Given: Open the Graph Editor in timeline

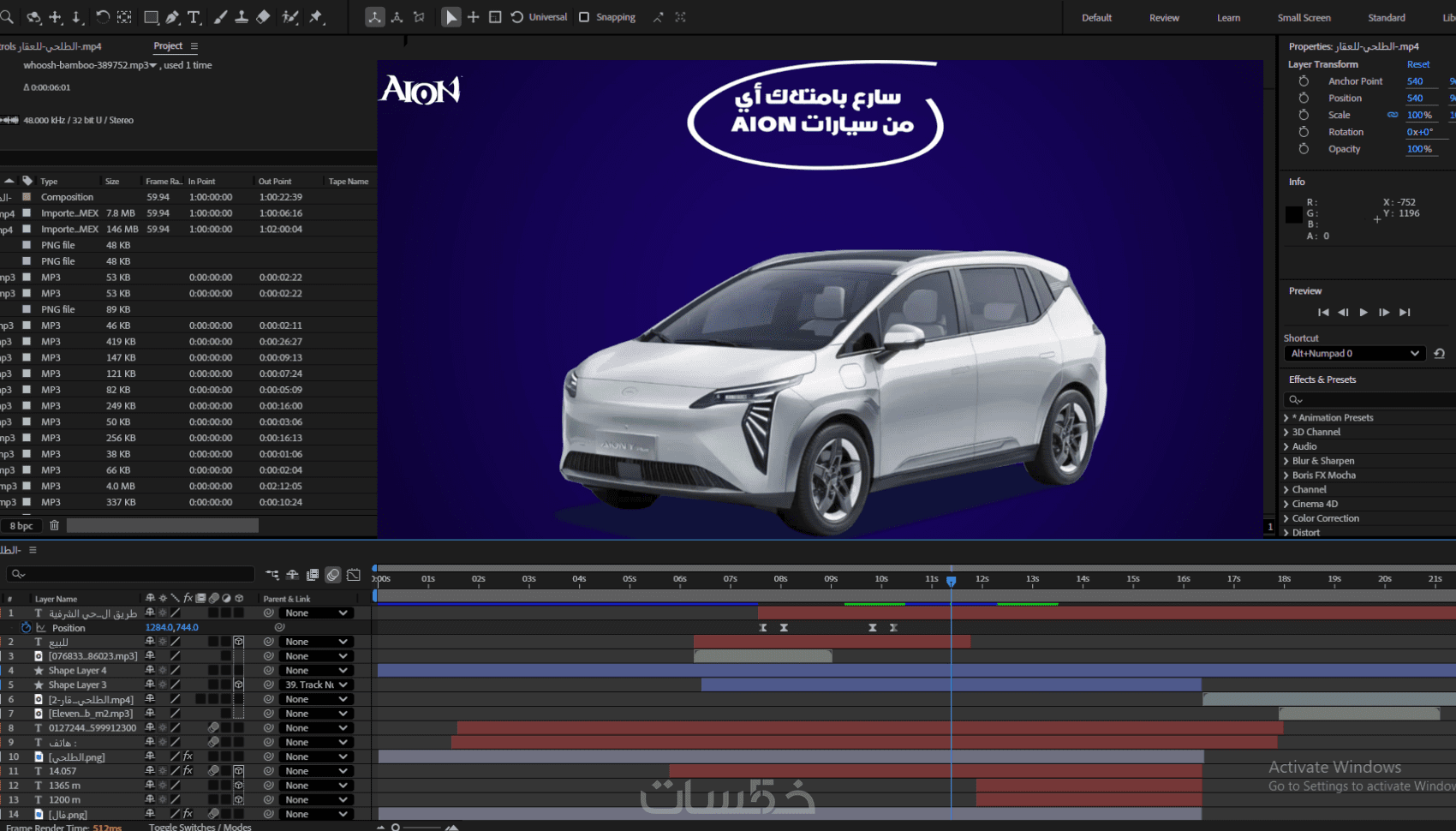Looking at the screenshot, I should [x=354, y=574].
